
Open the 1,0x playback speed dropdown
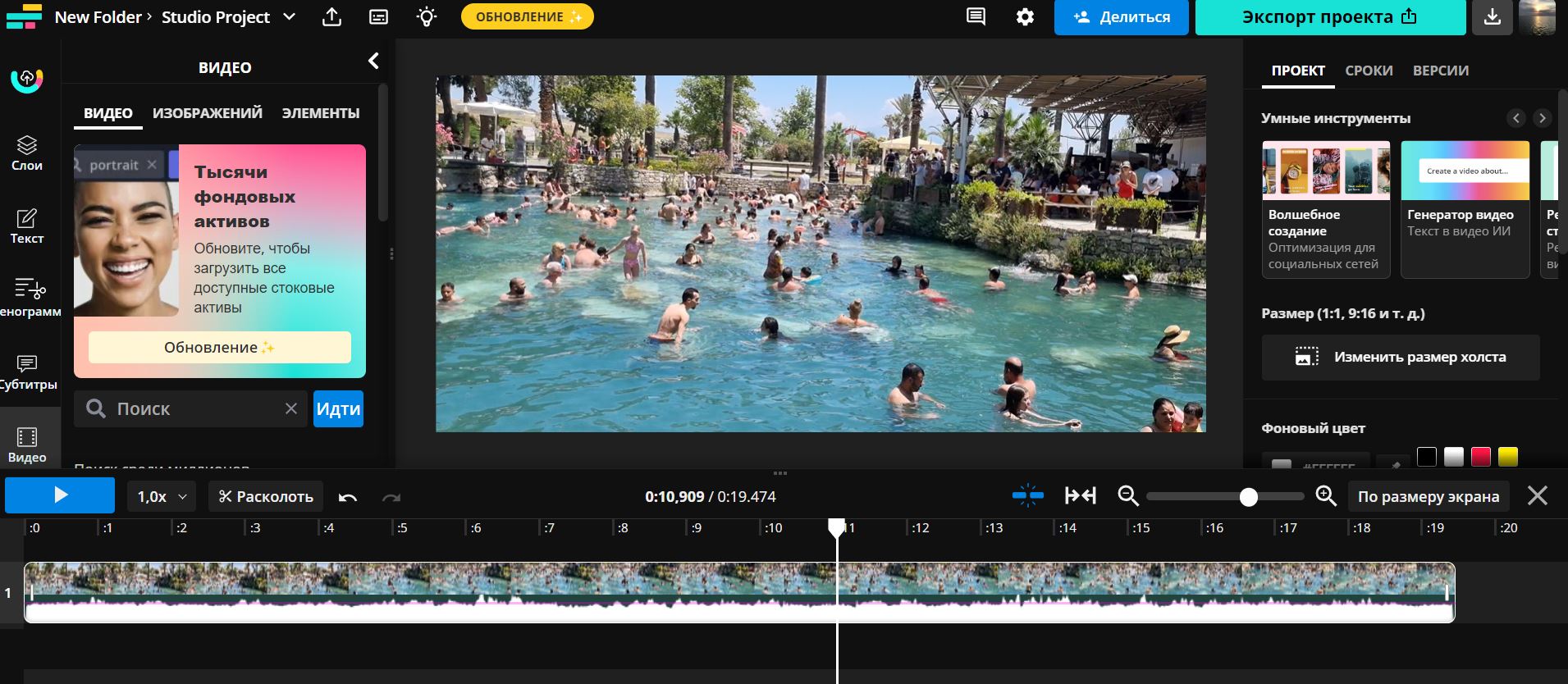pyautogui.click(x=162, y=496)
